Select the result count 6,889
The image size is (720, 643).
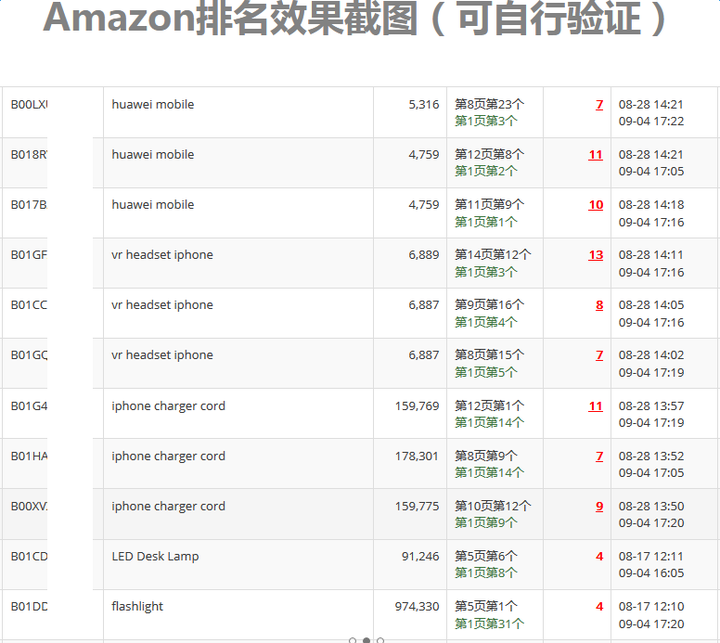click(424, 255)
